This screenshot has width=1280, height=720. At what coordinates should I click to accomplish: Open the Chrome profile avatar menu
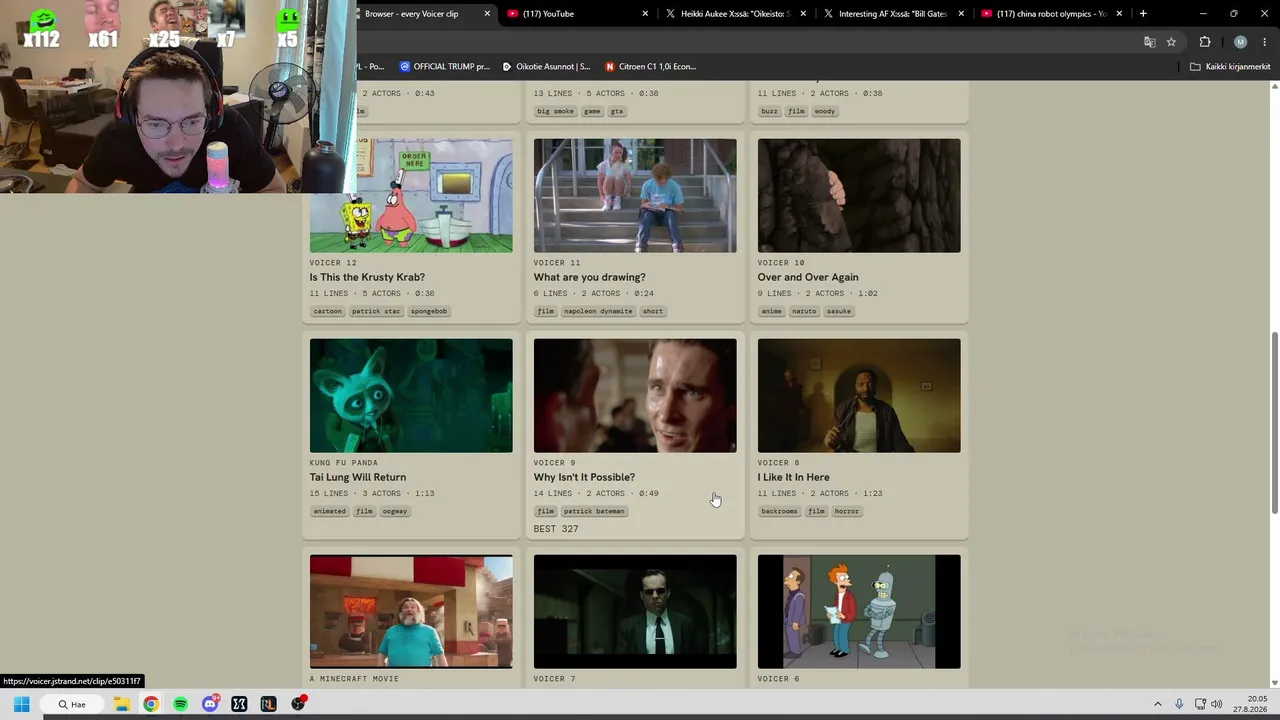point(1240,42)
